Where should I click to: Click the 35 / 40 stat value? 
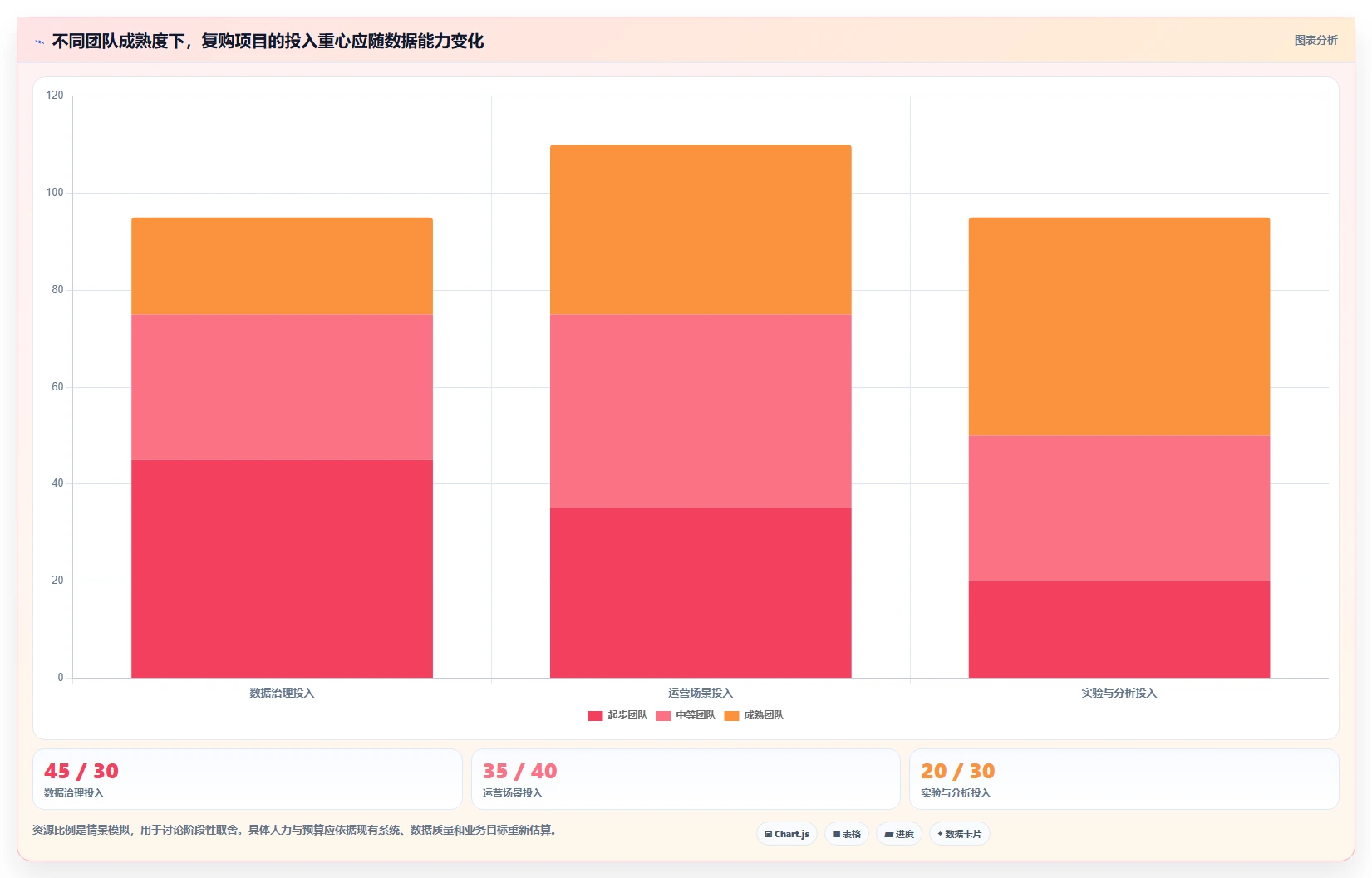coord(520,772)
